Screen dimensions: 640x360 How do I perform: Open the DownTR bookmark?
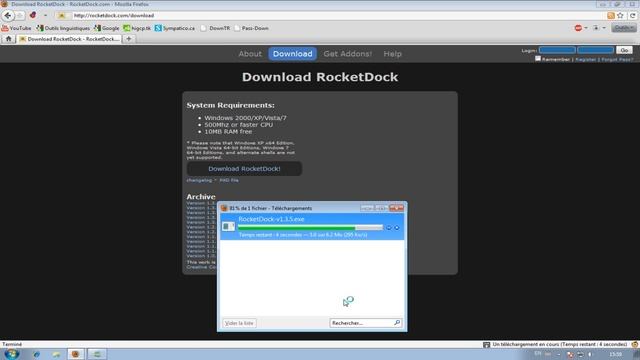click(215, 28)
